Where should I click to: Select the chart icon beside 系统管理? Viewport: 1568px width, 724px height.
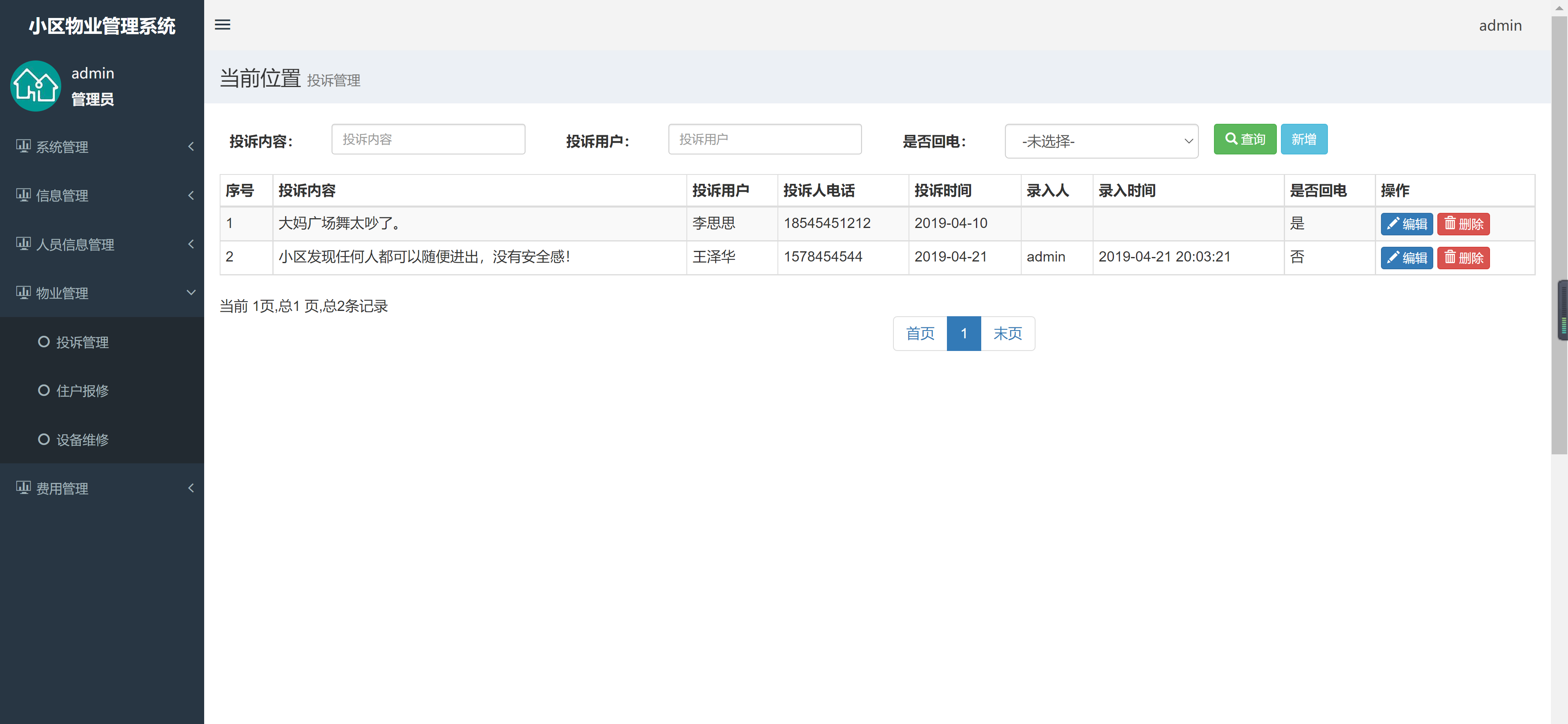coord(24,146)
